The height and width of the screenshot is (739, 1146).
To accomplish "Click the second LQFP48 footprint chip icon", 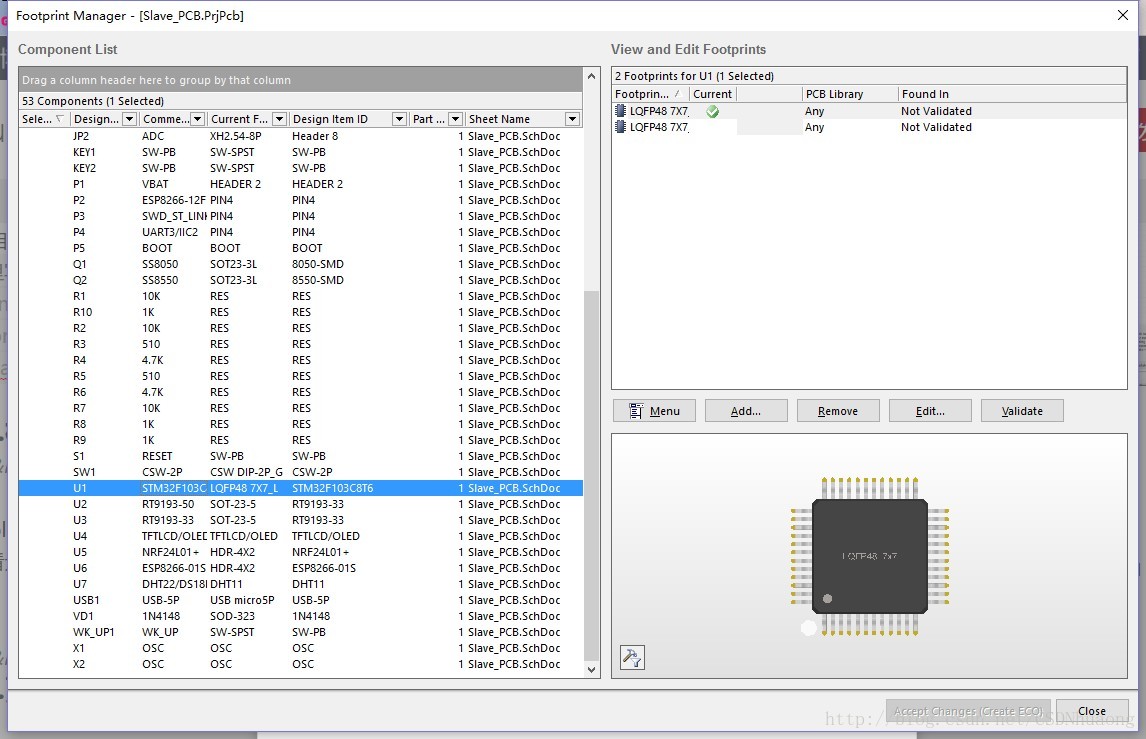I will tap(621, 127).
